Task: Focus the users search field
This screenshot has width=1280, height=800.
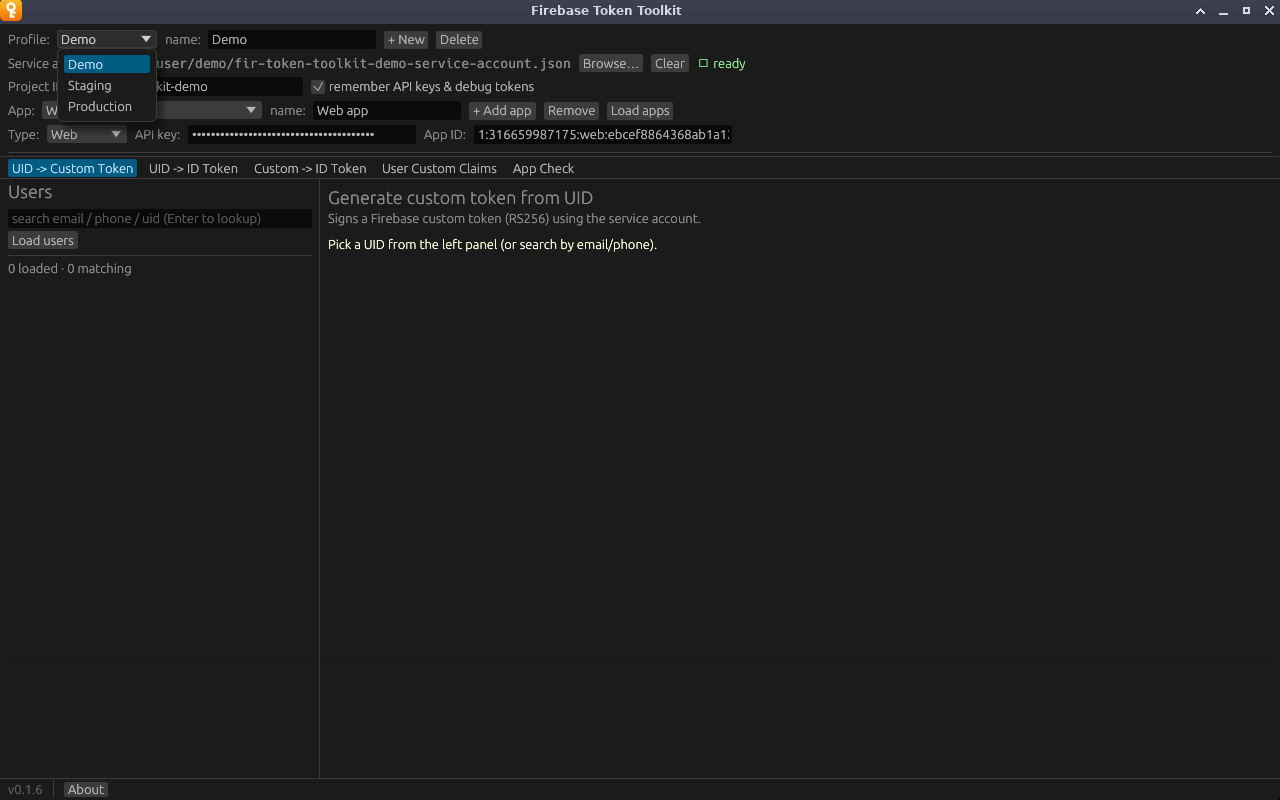Action: coord(160,219)
